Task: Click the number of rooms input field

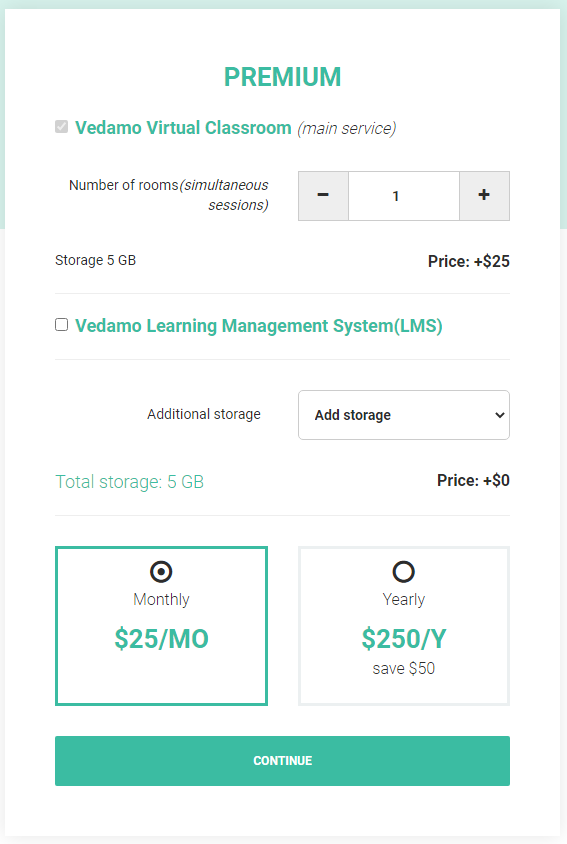Action: (404, 196)
